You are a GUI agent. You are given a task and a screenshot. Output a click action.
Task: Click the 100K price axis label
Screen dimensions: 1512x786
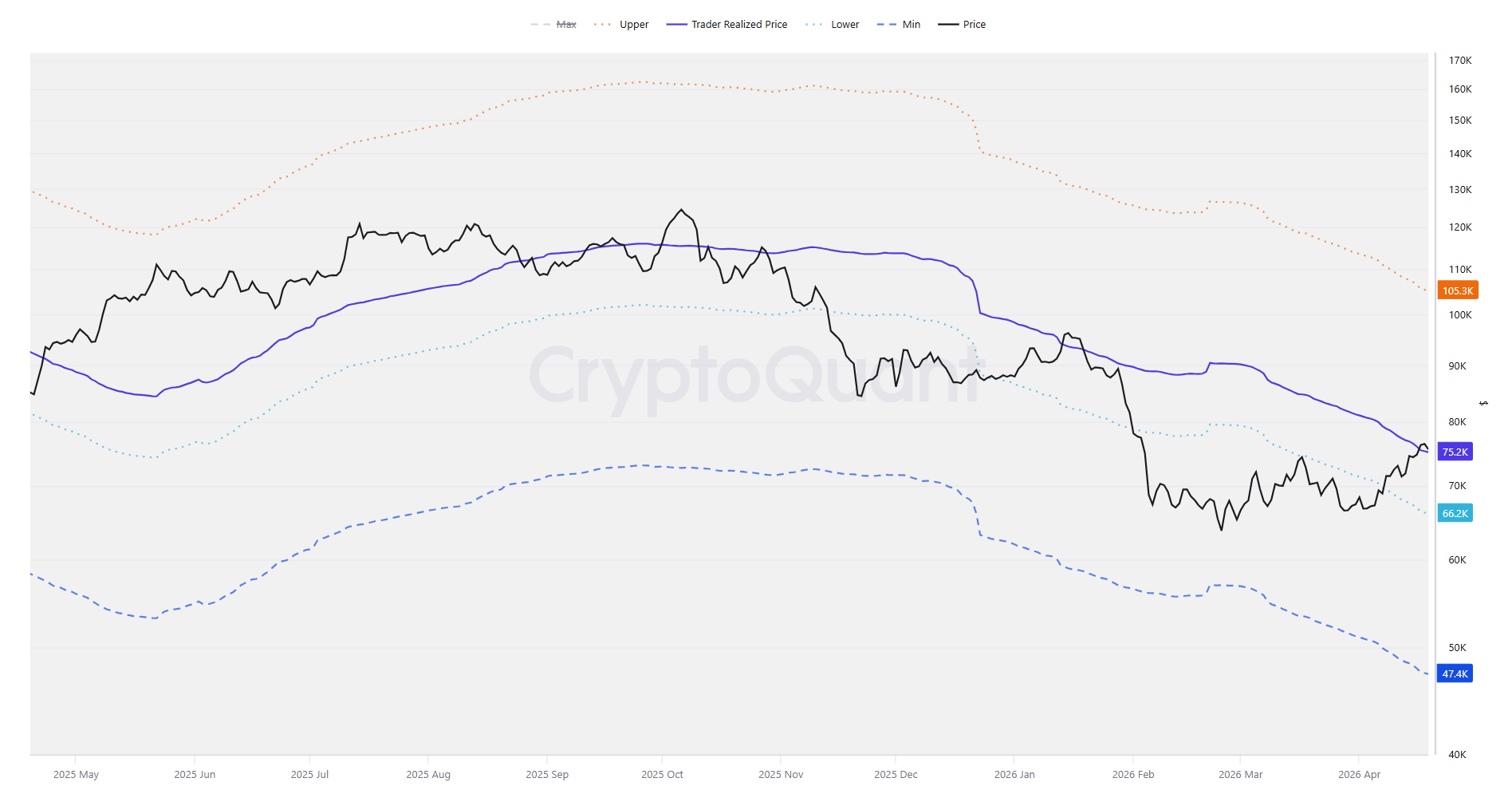coord(1460,315)
